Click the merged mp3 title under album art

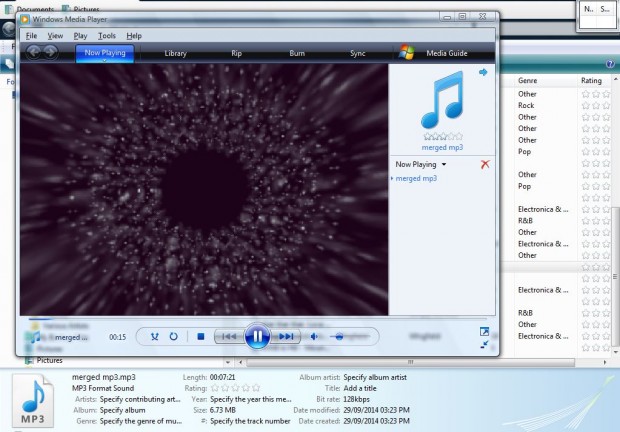[442, 147]
